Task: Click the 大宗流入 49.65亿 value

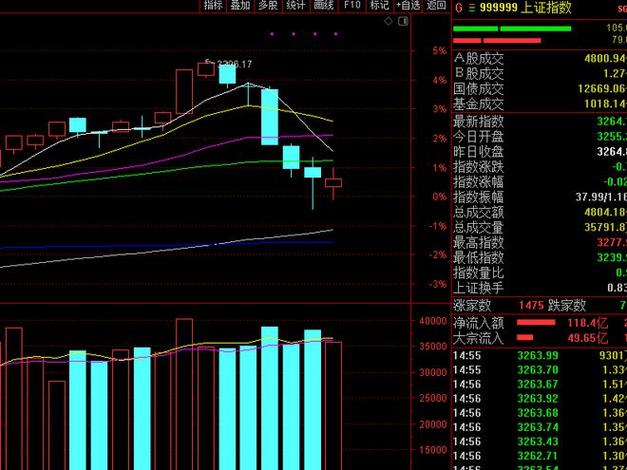Action: 587,338
